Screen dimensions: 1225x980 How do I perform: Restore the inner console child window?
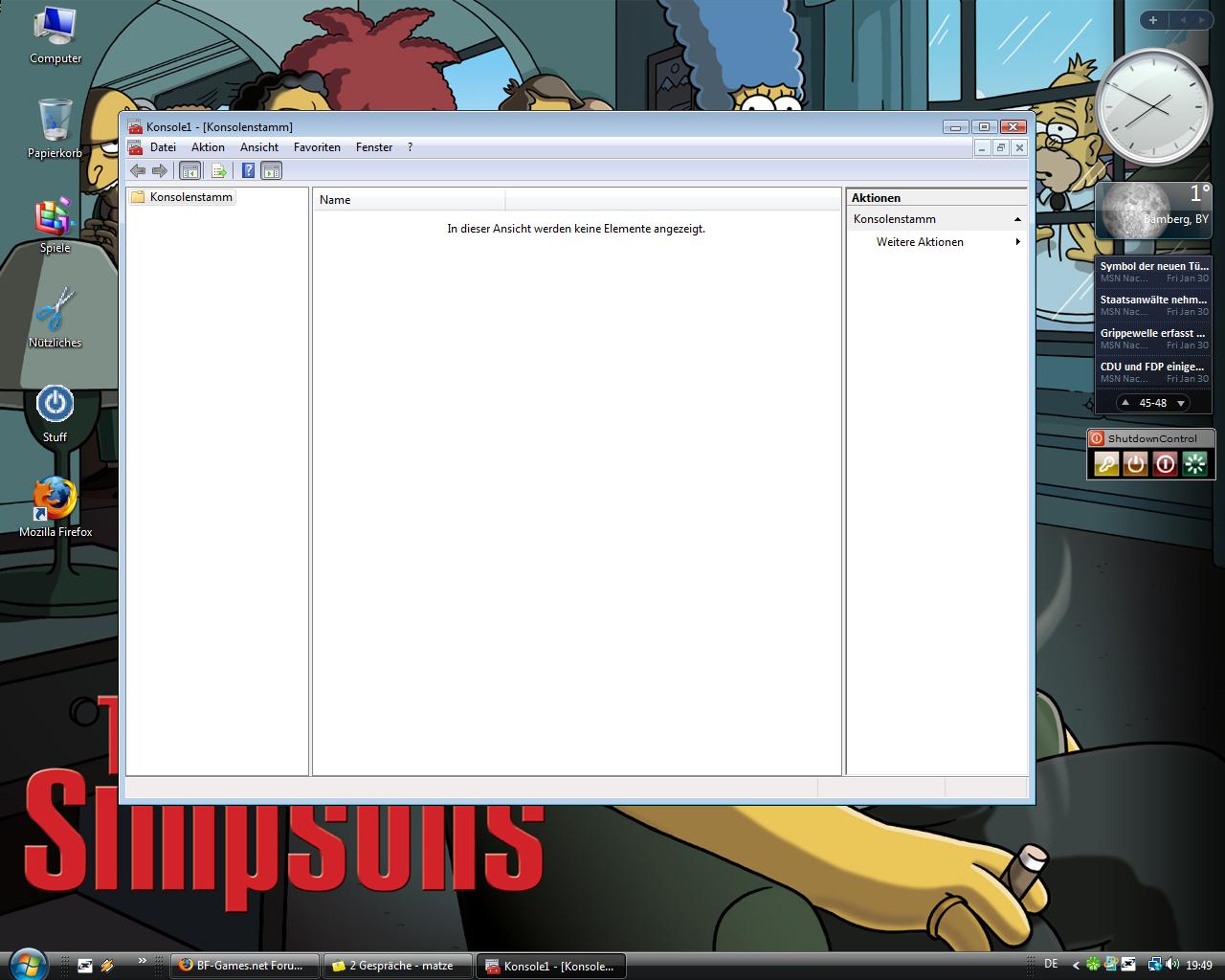click(1000, 147)
